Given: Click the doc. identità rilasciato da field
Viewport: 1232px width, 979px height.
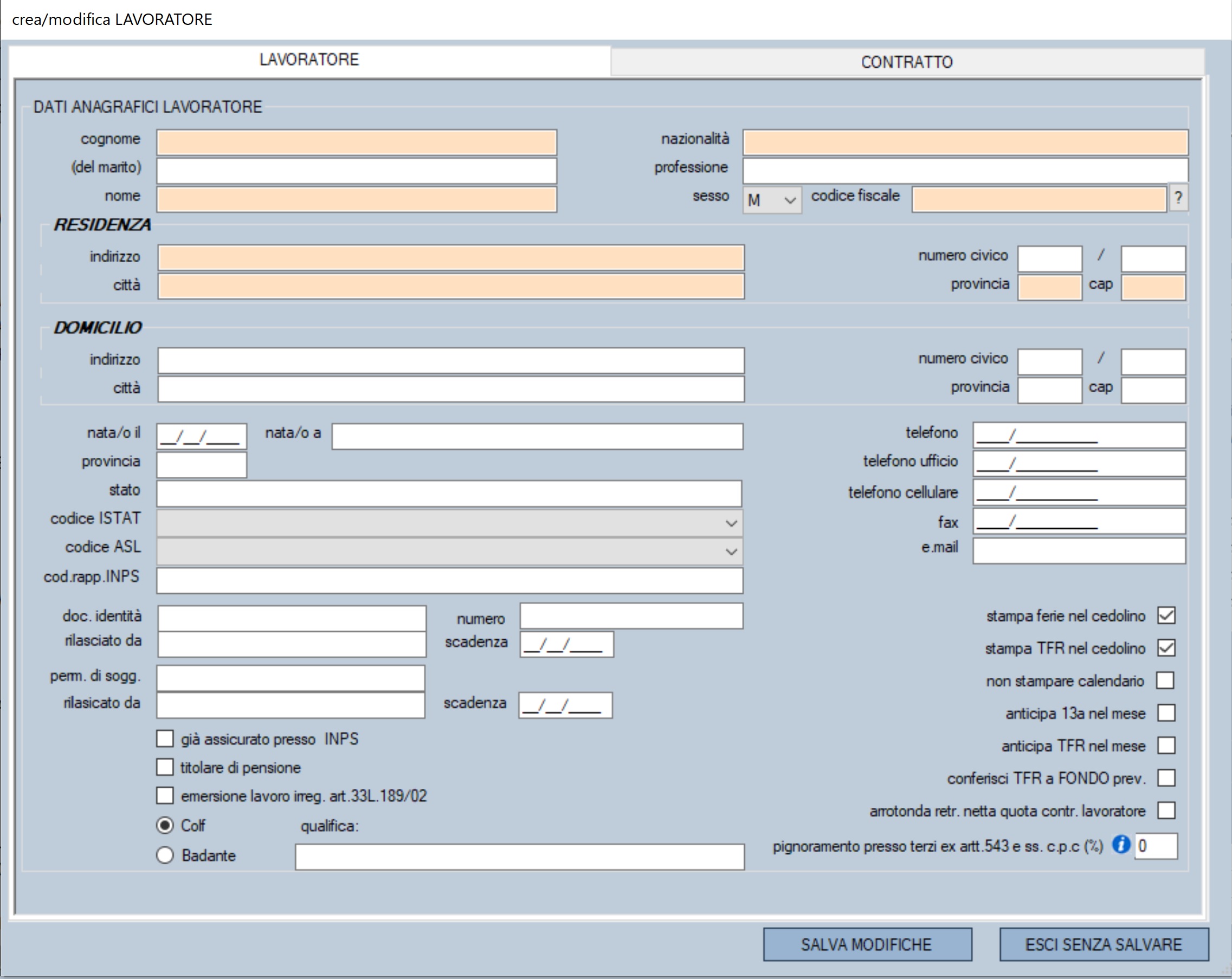Looking at the screenshot, I should point(292,644).
